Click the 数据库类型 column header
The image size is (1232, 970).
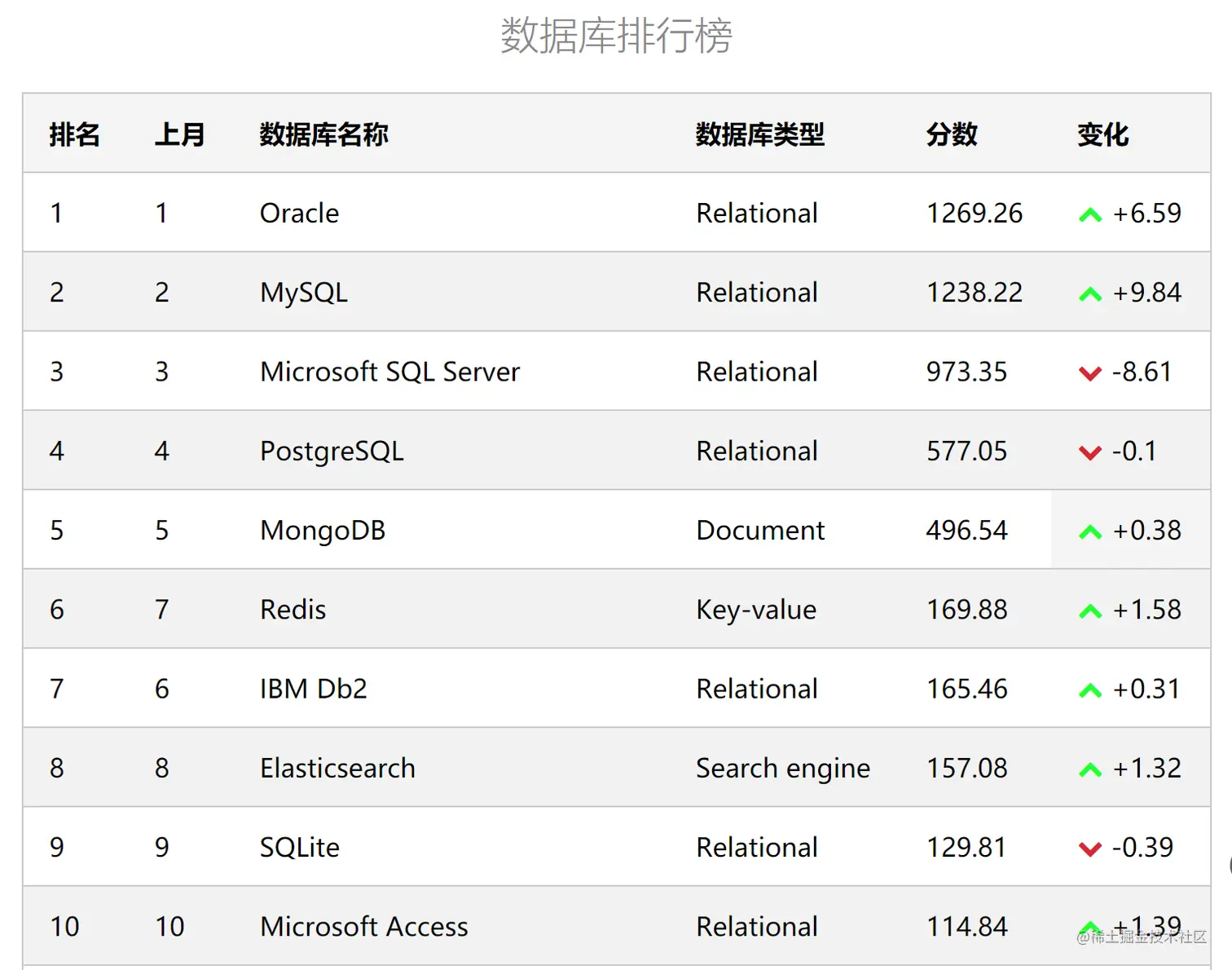coord(759,134)
